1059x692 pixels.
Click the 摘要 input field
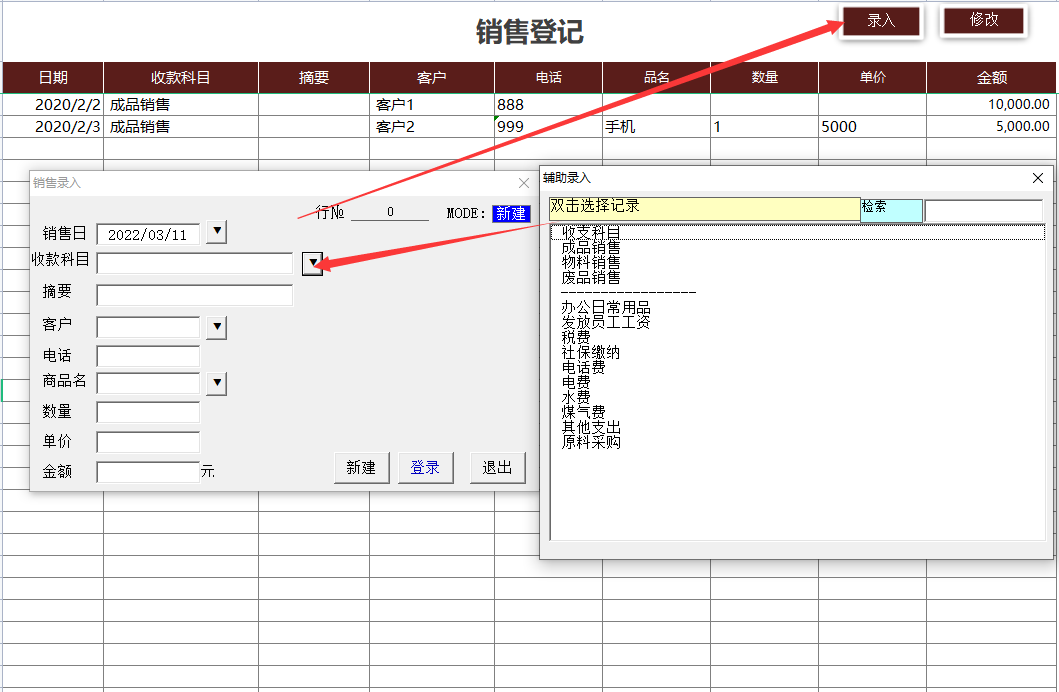(x=194, y=295)
